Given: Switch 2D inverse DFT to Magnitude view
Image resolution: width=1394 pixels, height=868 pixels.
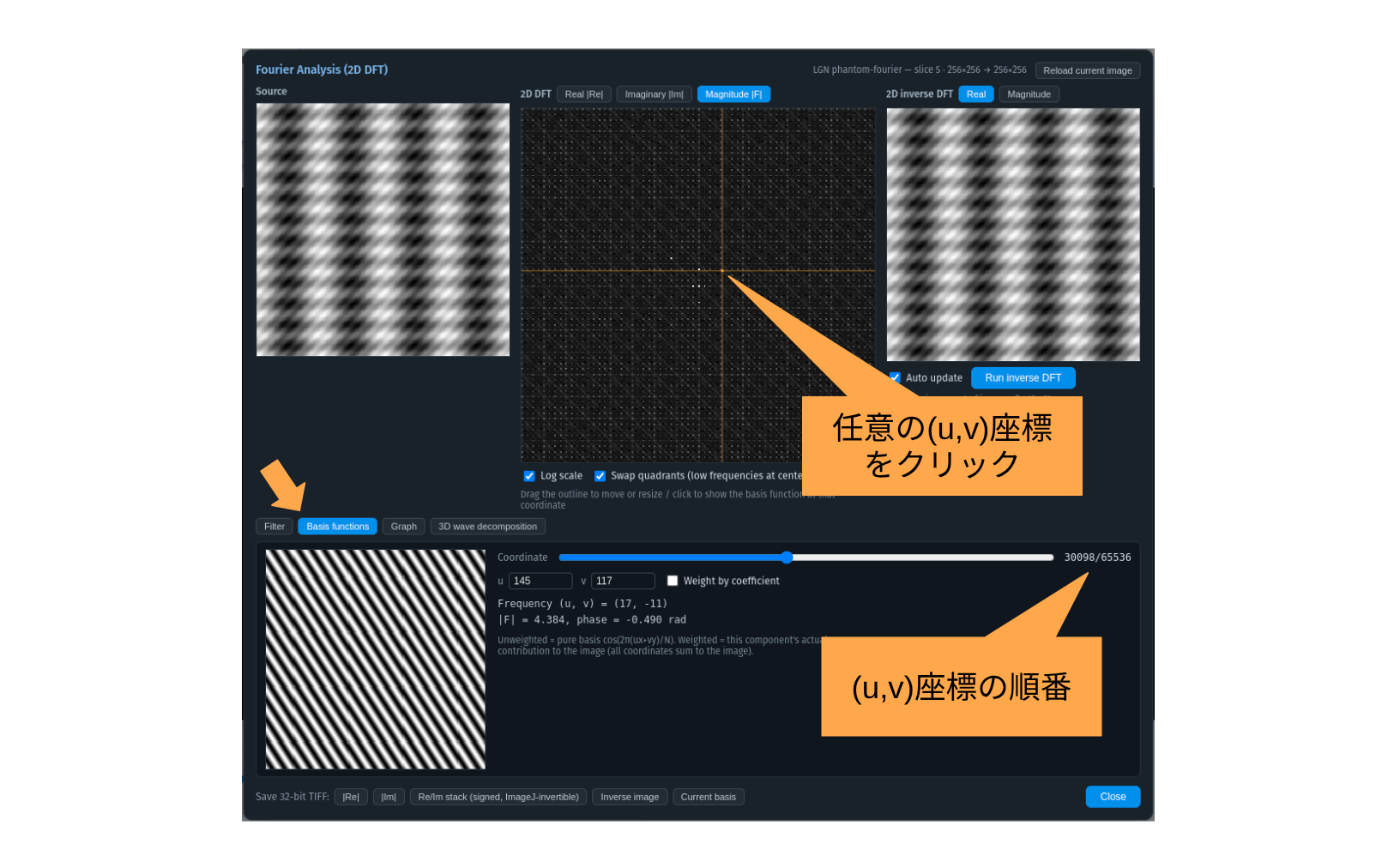Looking at the screenshot, I should pos(1029,94).
